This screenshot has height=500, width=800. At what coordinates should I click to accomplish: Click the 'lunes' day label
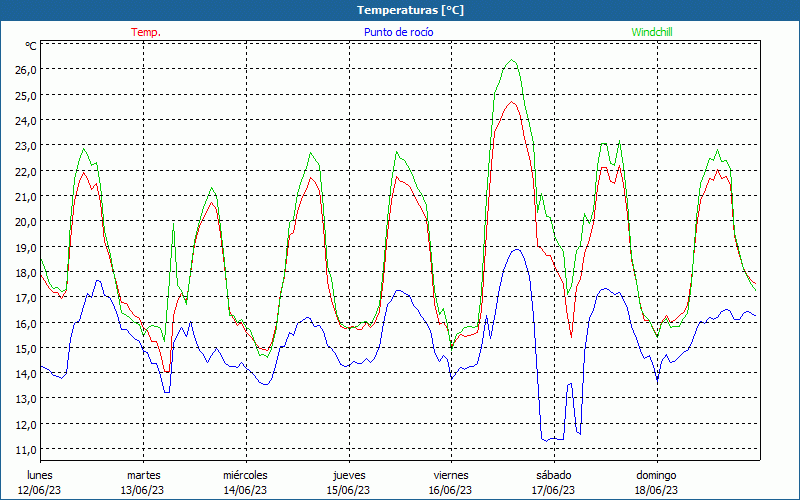pos(40,475)
